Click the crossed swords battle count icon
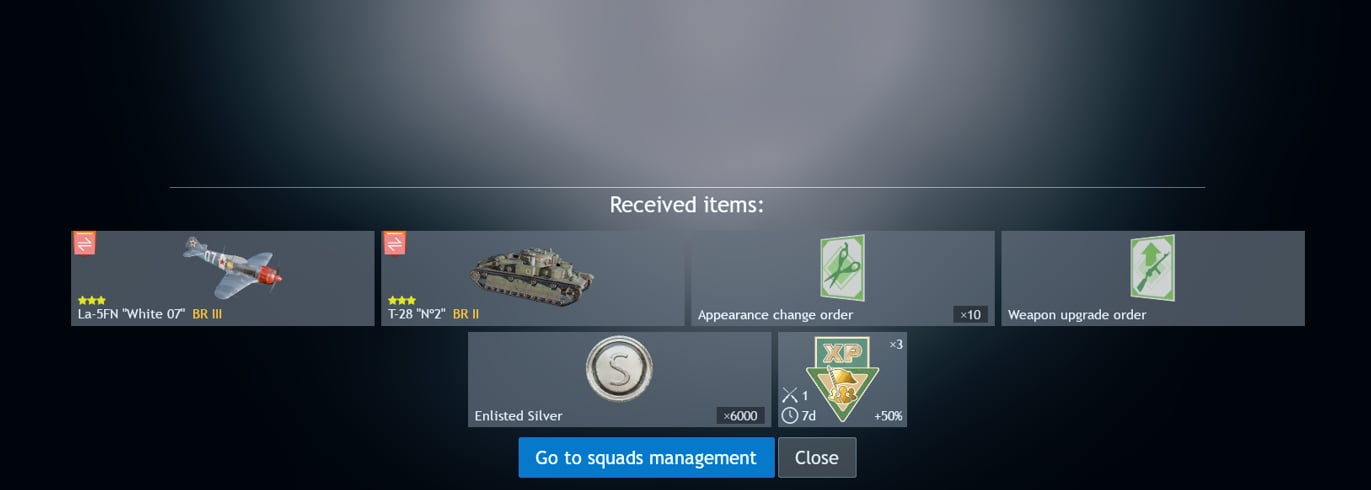1371x490 pixels. point(789,396)
